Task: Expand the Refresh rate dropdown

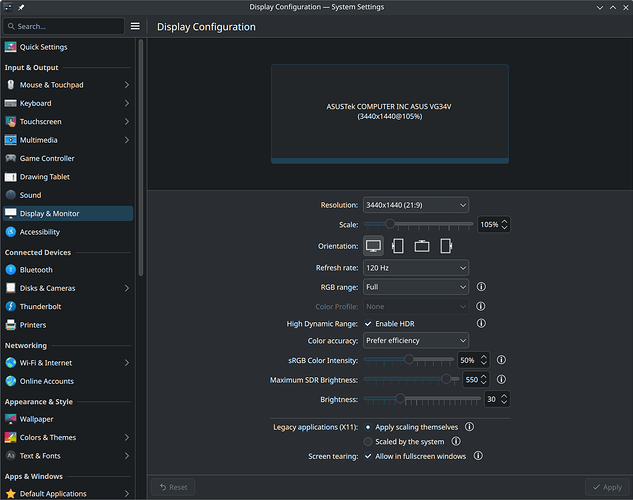Action: [x=416, y=268]
